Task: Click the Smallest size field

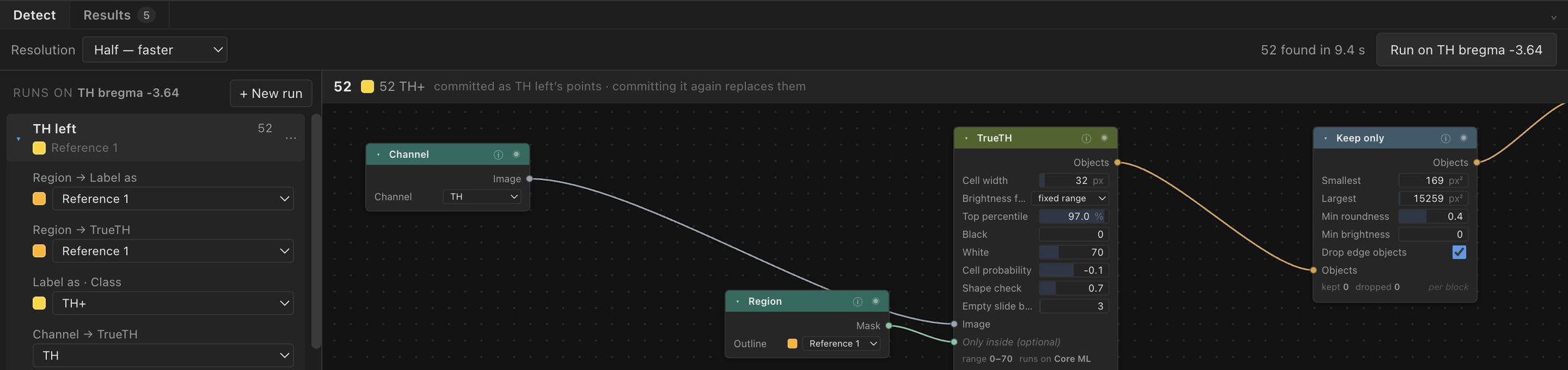Action: click(1433, 181)
